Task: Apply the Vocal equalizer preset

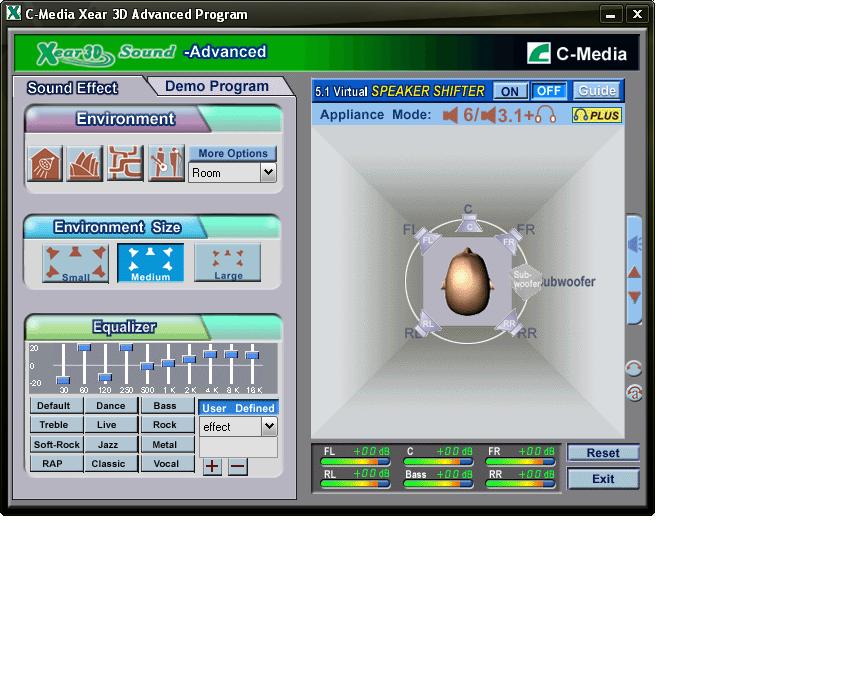Action: click(x=167, y=464)
